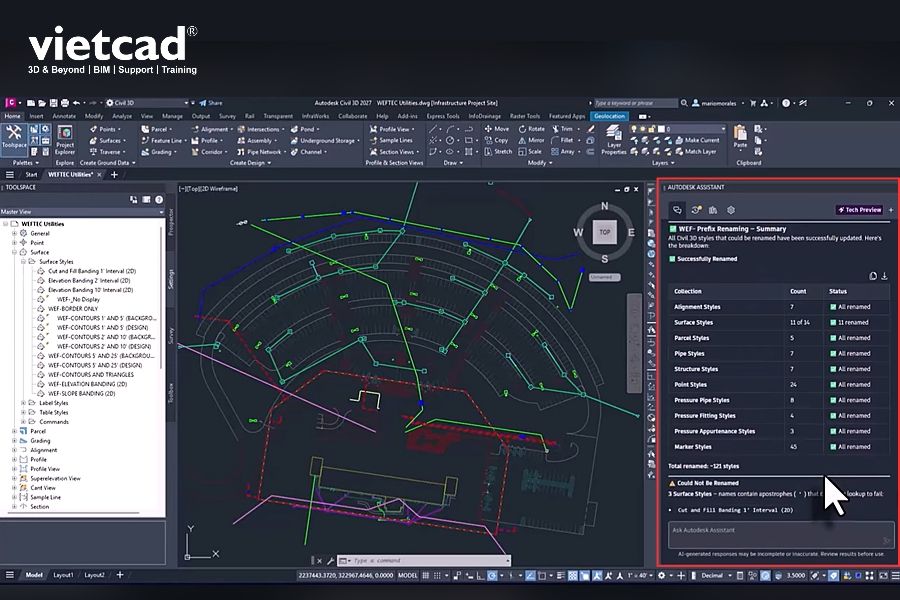Toggle grid display in status bar

click(x=426, y=575)
